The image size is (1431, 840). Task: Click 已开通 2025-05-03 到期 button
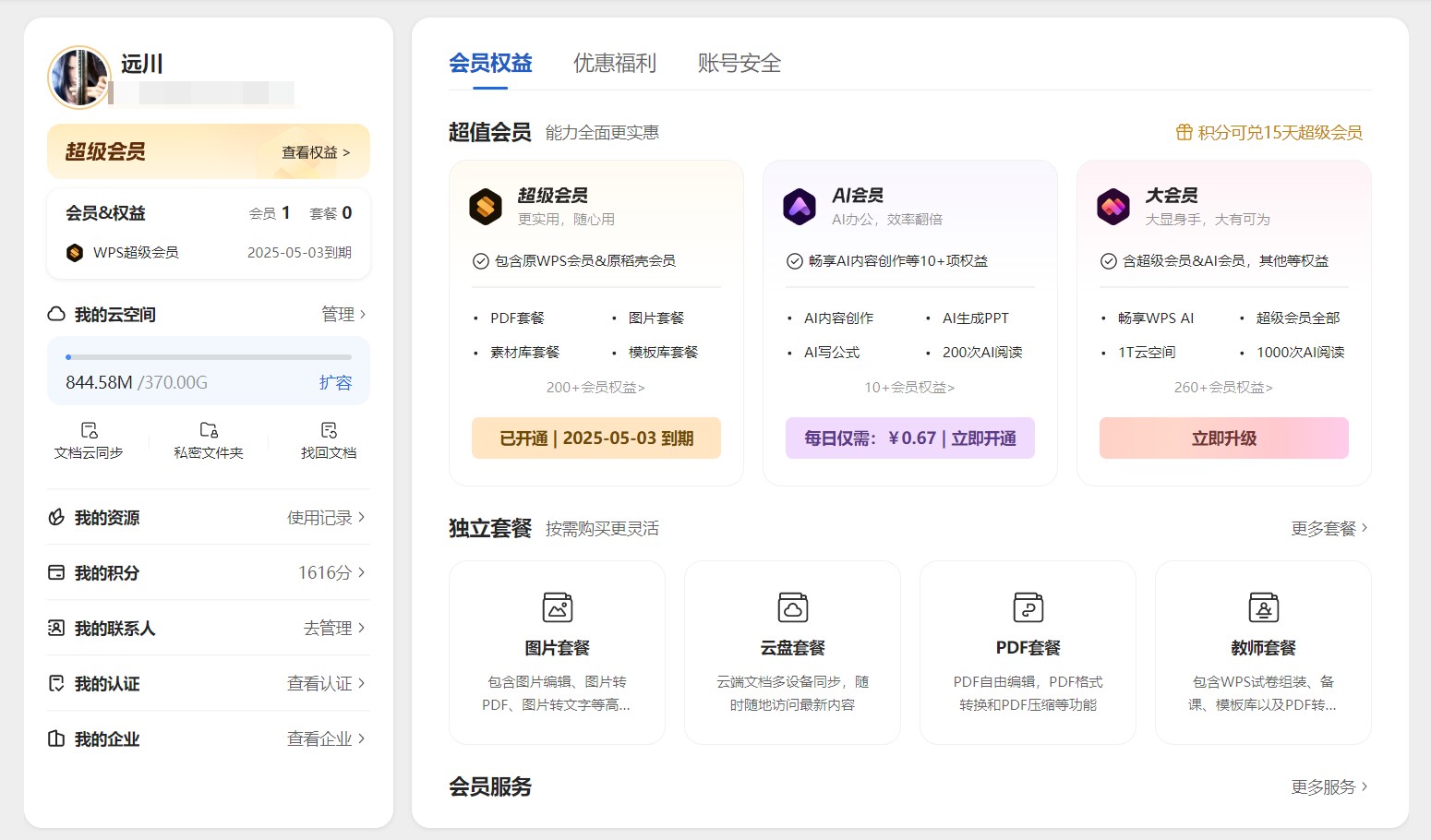click(x=596, y=438)
